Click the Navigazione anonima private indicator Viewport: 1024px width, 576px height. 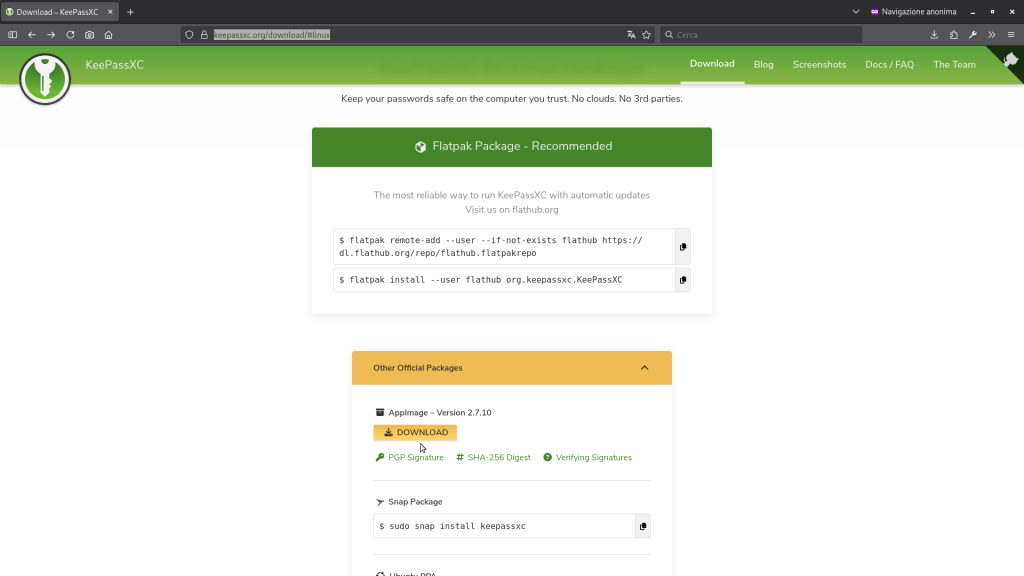click(x=913, y=12)
